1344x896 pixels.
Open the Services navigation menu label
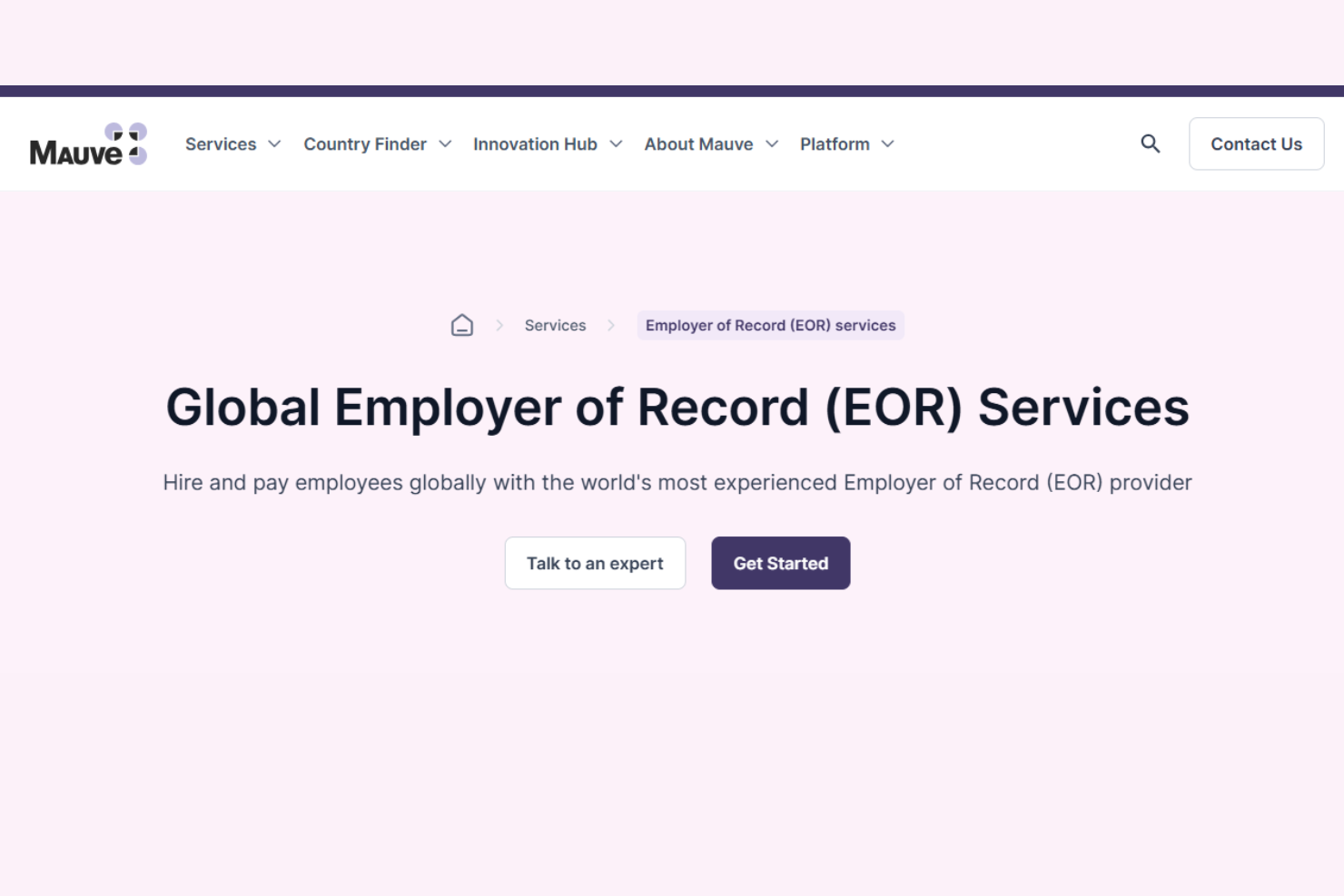point(221,144)
